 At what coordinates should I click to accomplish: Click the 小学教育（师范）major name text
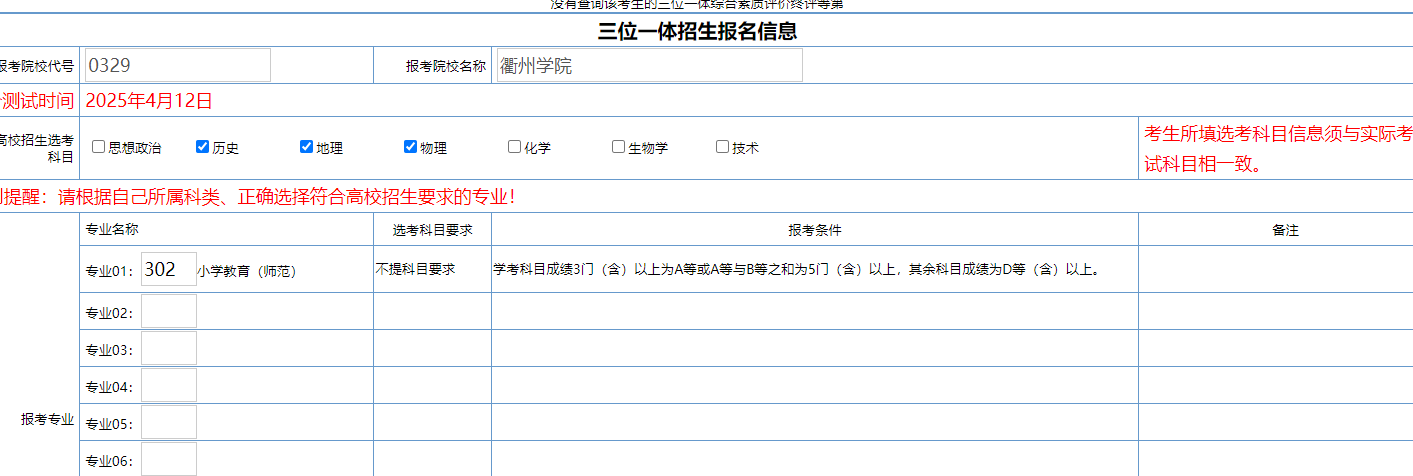click(x=247, y=271)
